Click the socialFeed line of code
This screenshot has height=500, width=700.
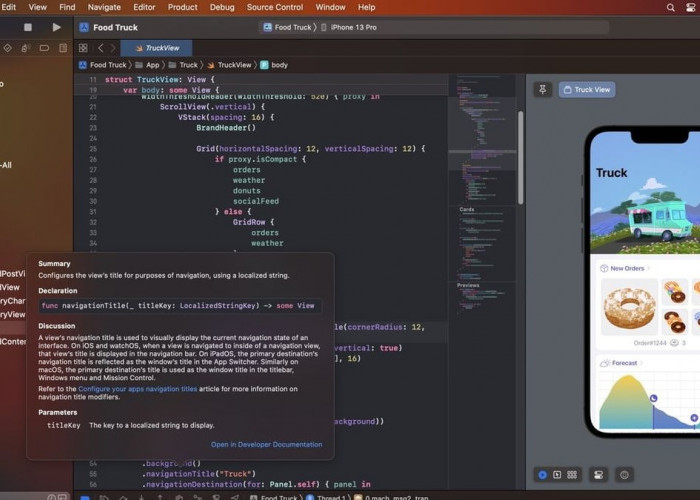[x=256, y=201]
